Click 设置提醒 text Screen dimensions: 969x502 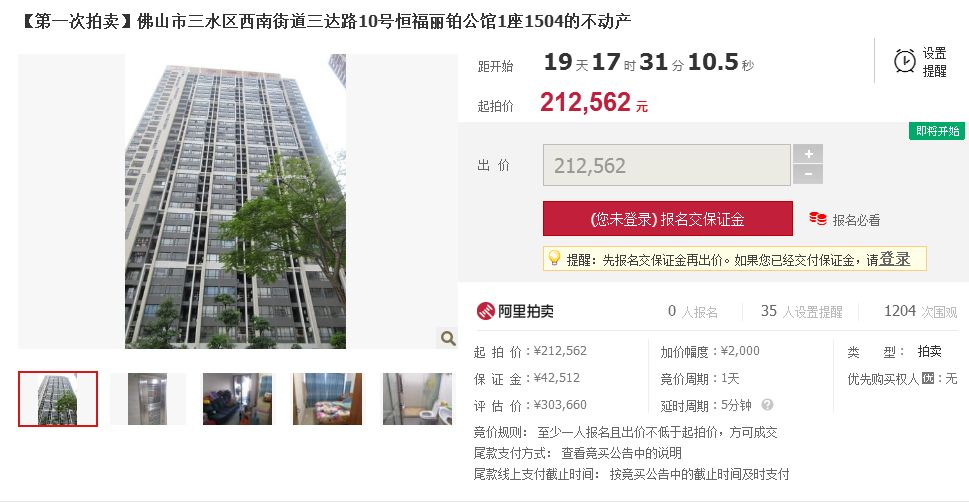click(934, 62)
